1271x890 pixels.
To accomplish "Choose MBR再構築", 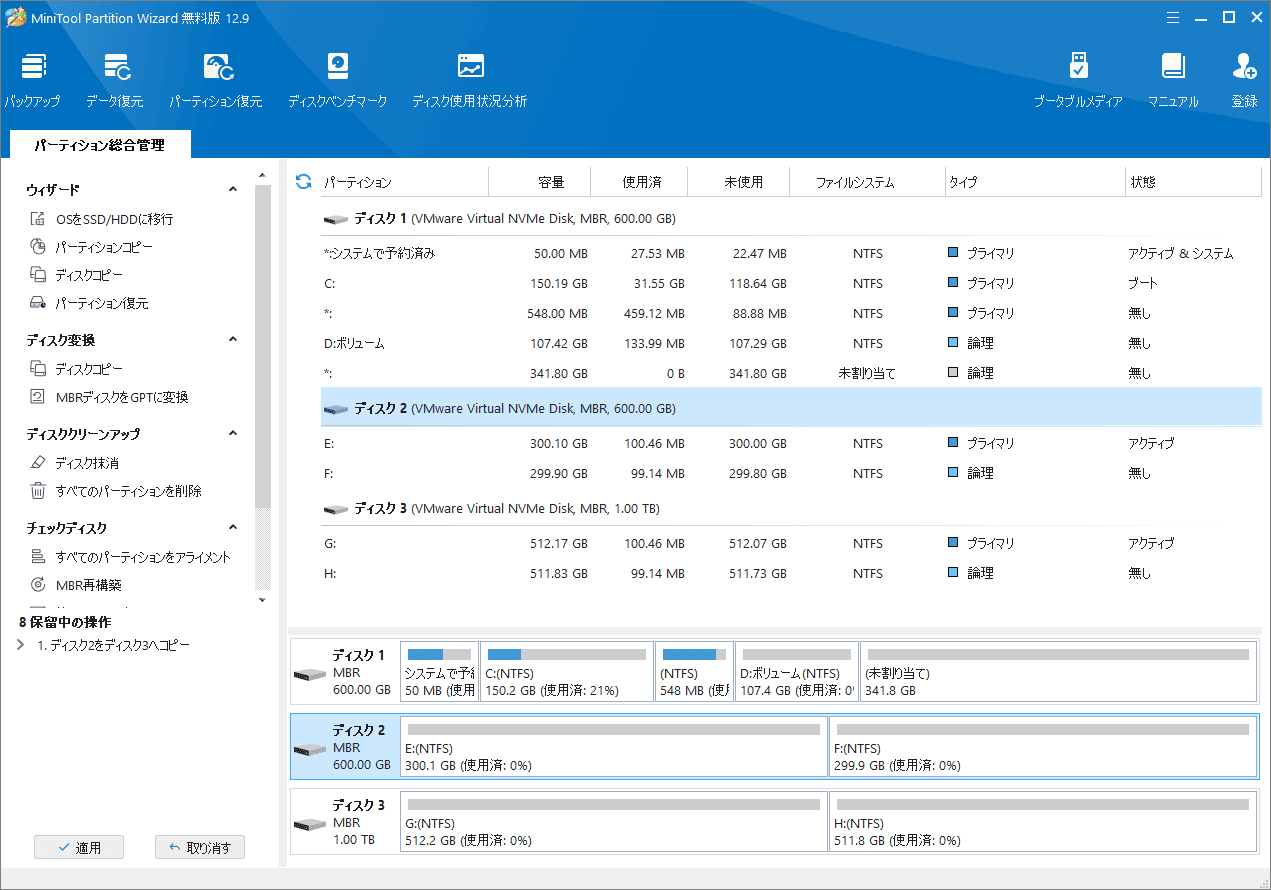I will click(x=75, y=585).
